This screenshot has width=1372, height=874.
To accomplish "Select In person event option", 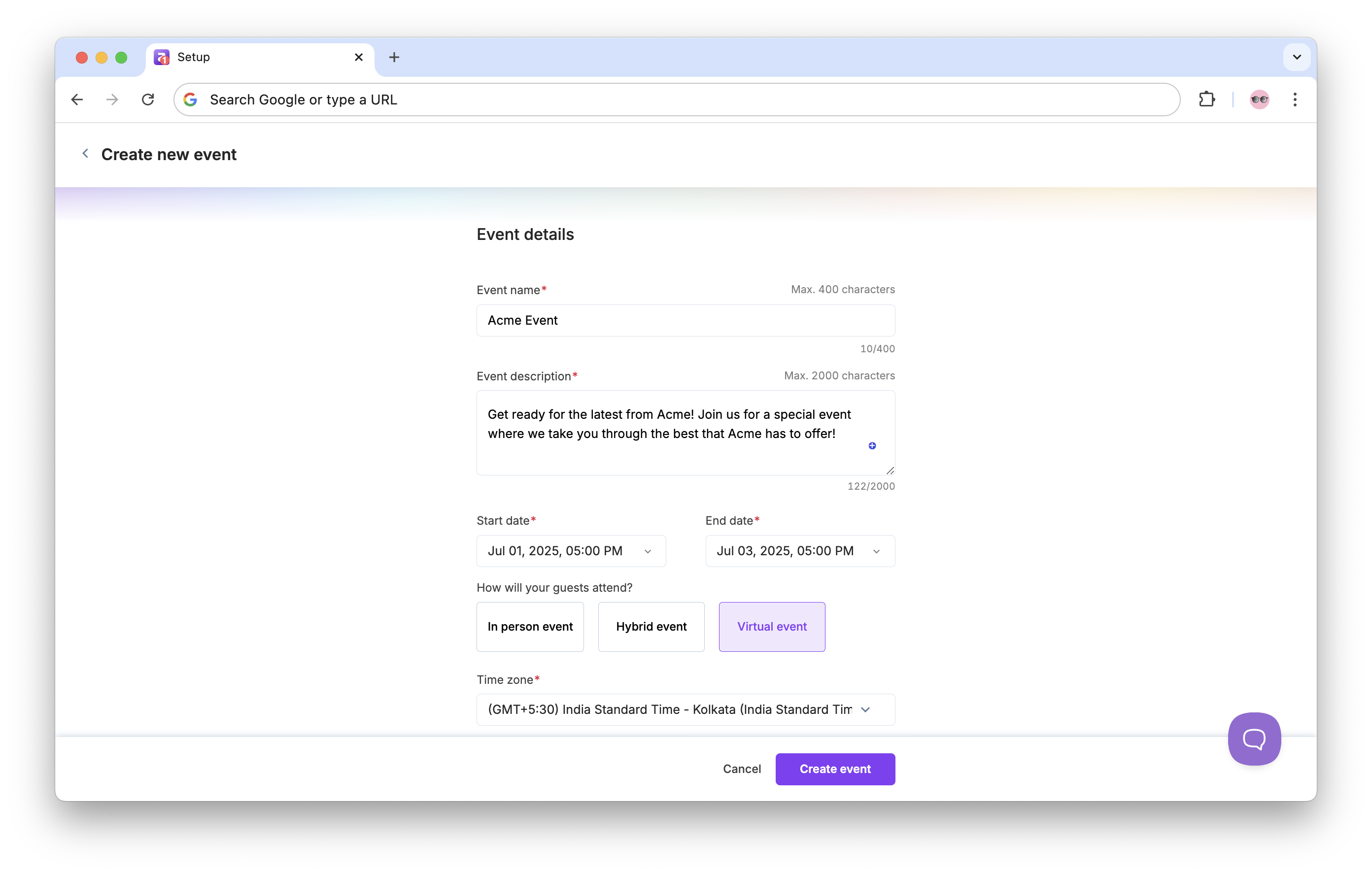I will coord(530,627).
